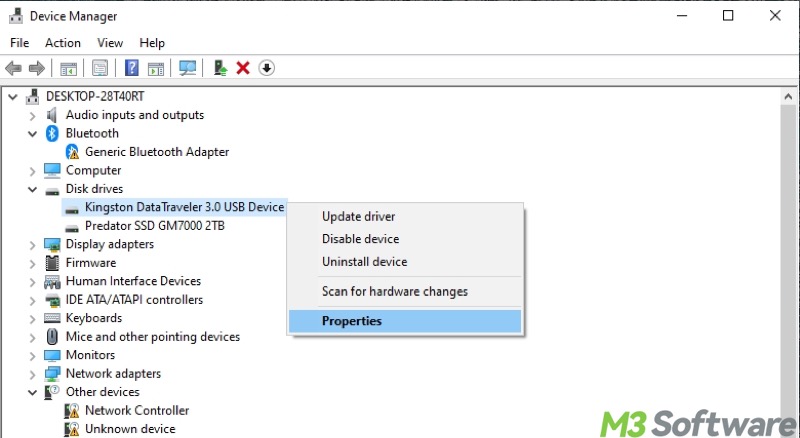Expand the Firmware category
800x438 pixels.
tap(32, 263)
